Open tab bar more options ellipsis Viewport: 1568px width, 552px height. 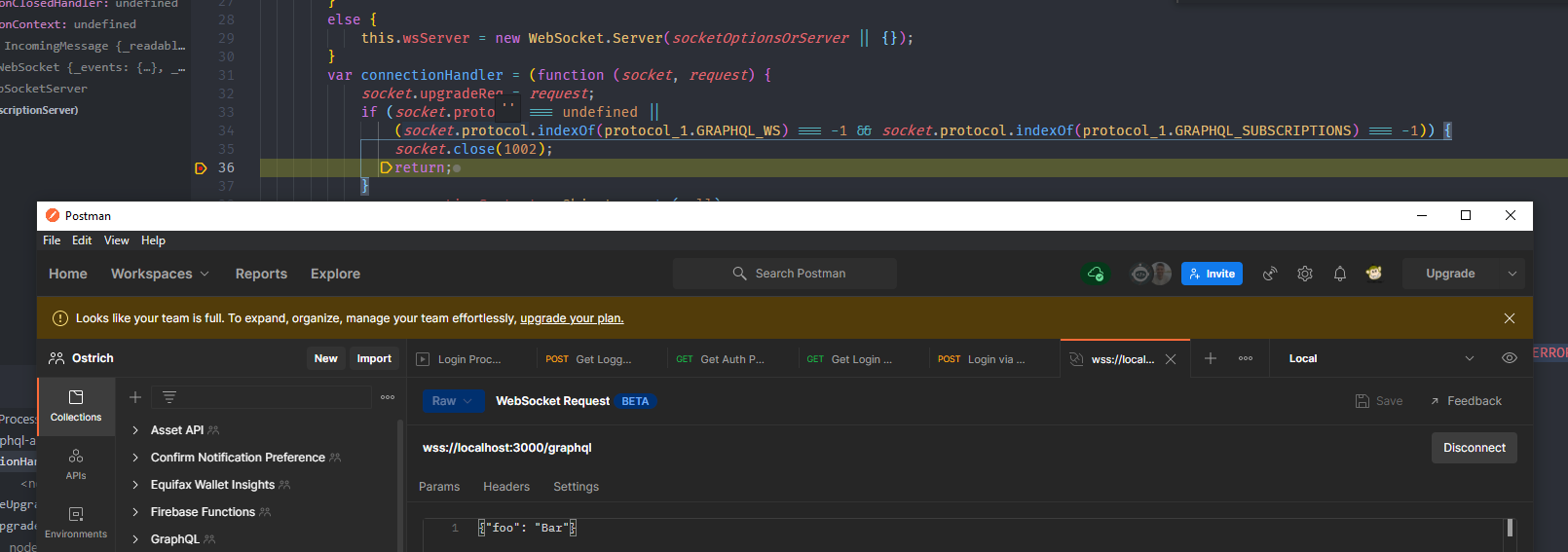point(1246,358)
